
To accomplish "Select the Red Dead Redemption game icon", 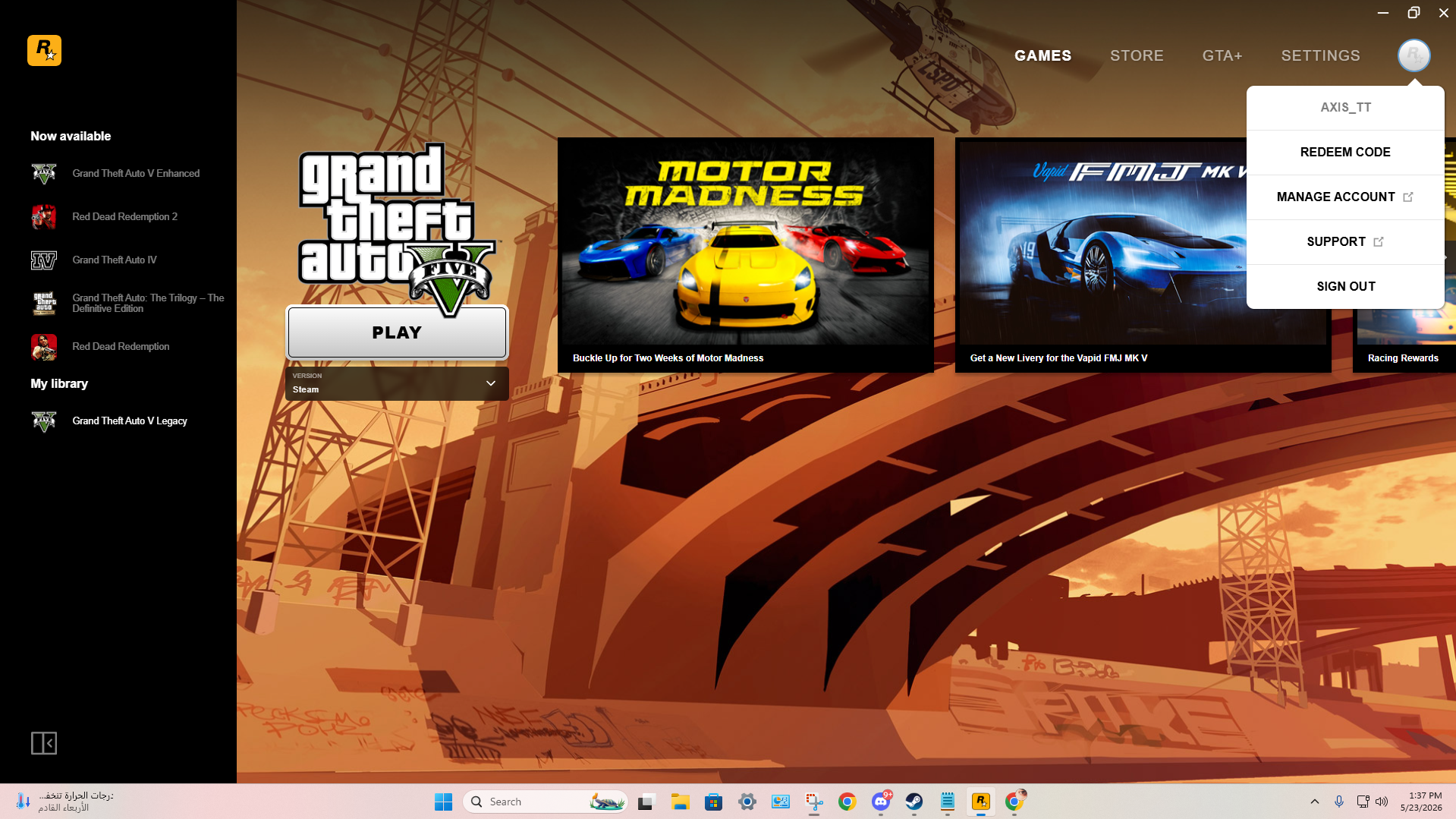I will pos(44,347).
